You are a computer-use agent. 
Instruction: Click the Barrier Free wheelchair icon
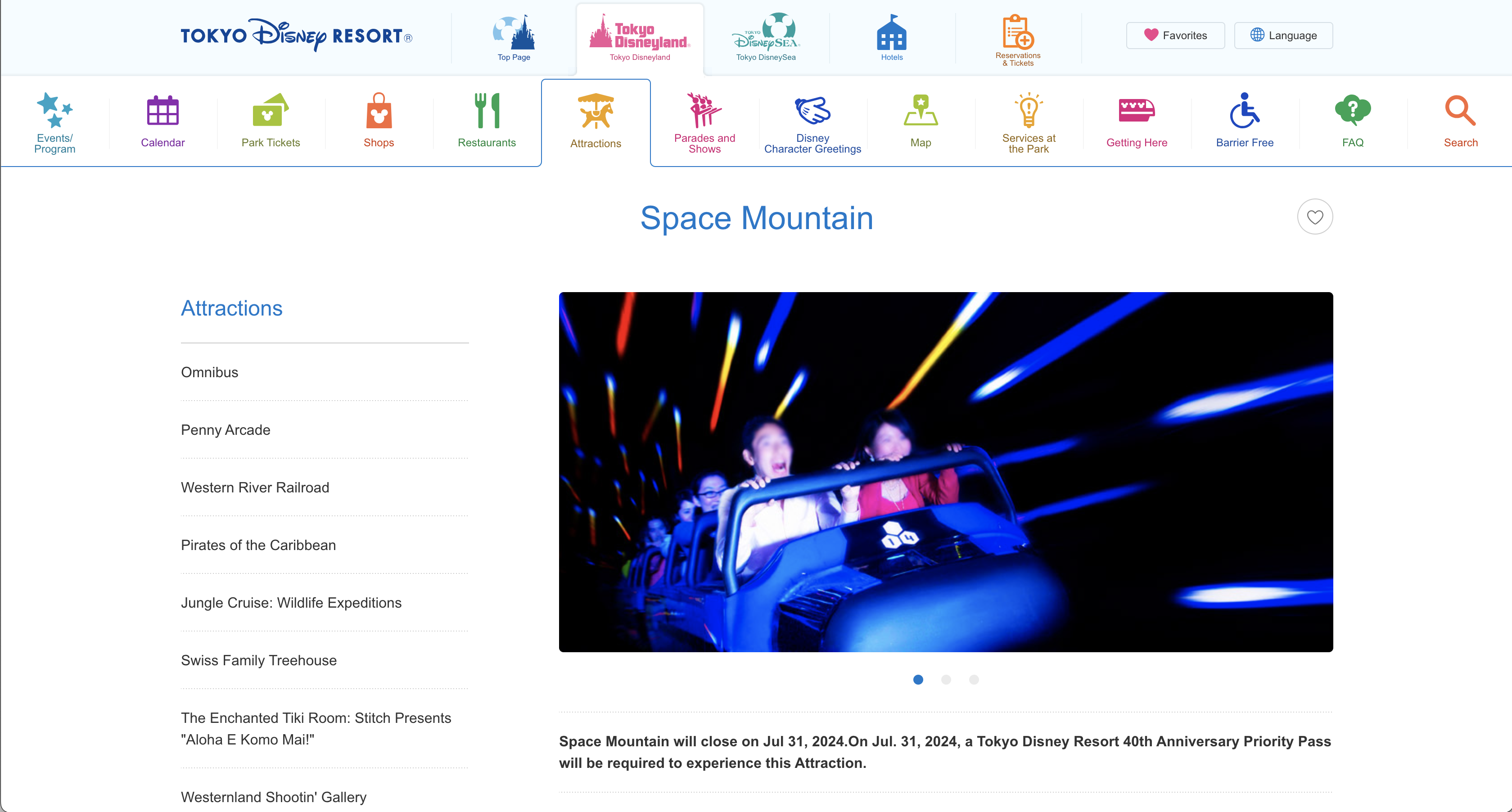click(1244, 110)
